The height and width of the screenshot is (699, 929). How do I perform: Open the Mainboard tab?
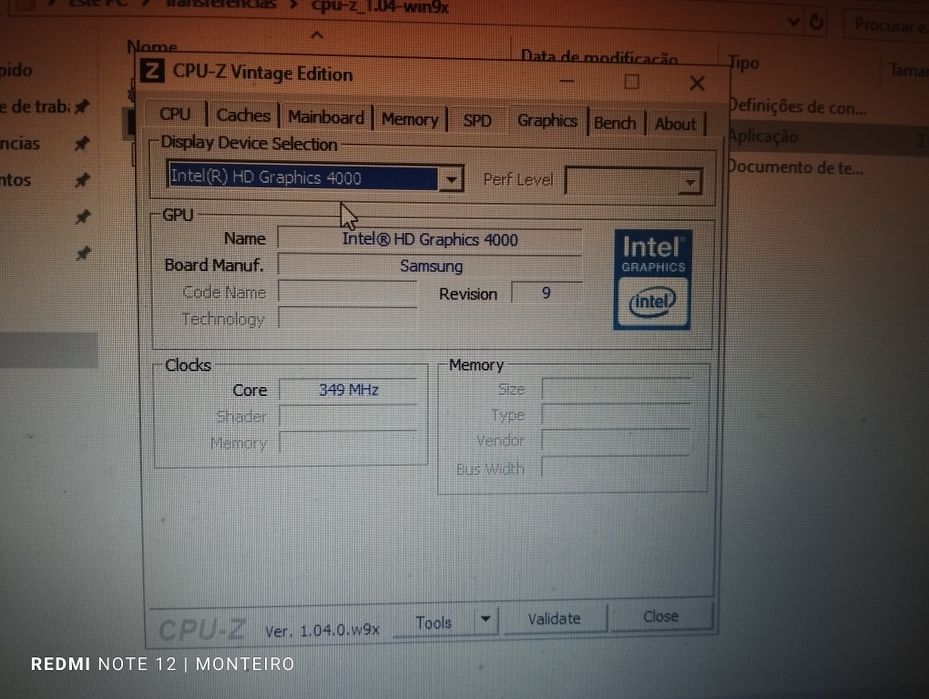click(326, 117)
